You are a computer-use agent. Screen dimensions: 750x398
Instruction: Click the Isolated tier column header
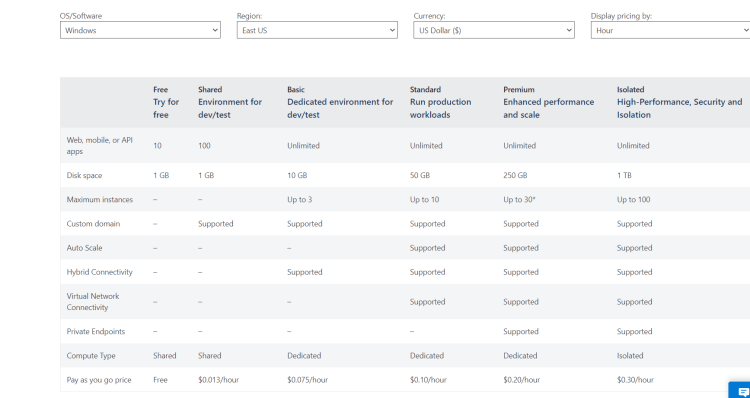(x=679, y=102)
